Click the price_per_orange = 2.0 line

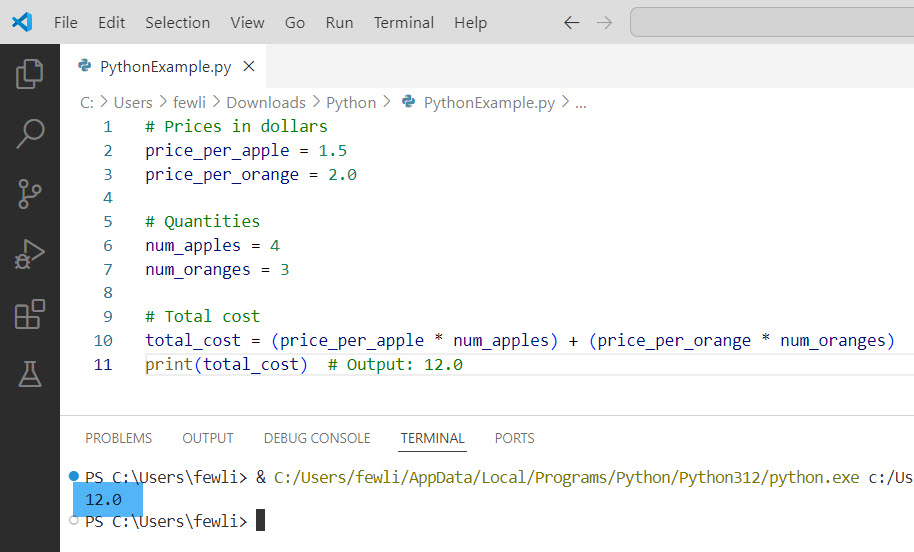[x=251, y=174]
